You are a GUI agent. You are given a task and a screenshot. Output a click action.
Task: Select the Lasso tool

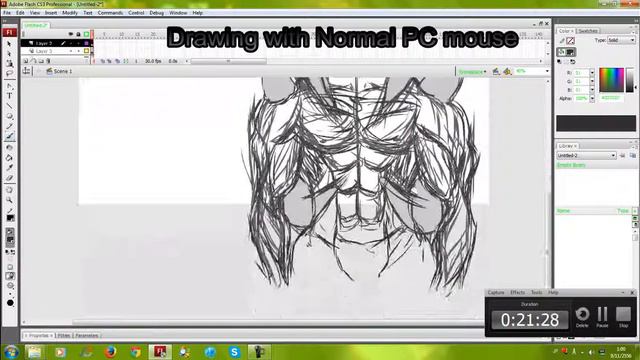(x=9, y=73)
